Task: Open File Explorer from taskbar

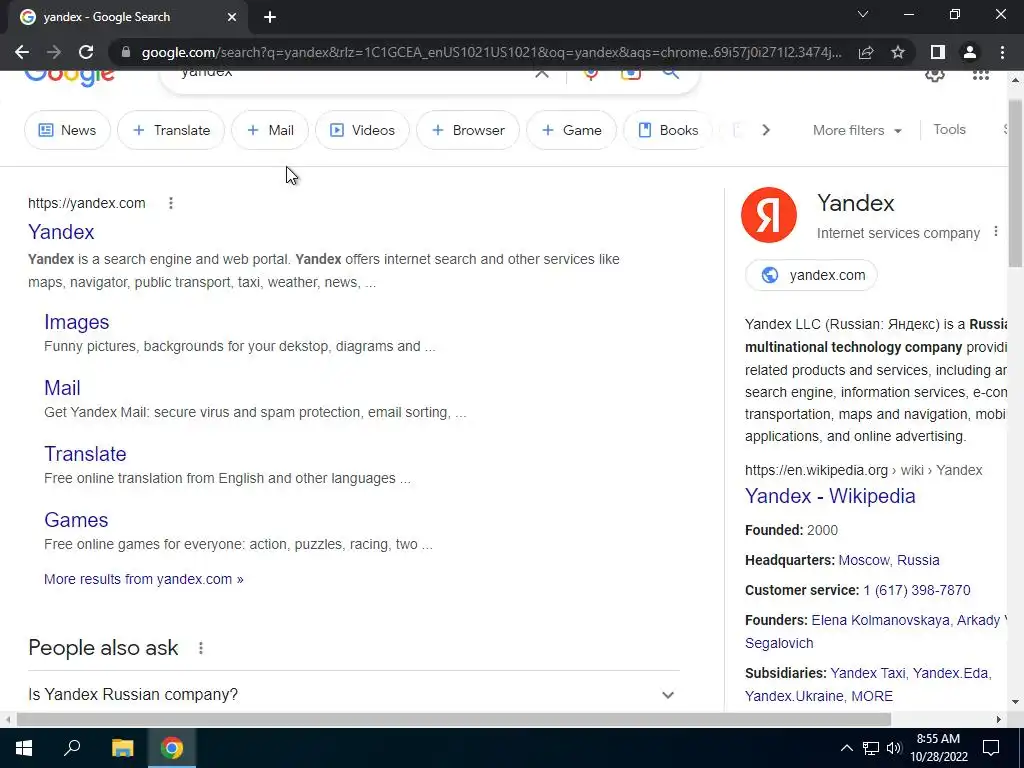Action: pos(122,748)
